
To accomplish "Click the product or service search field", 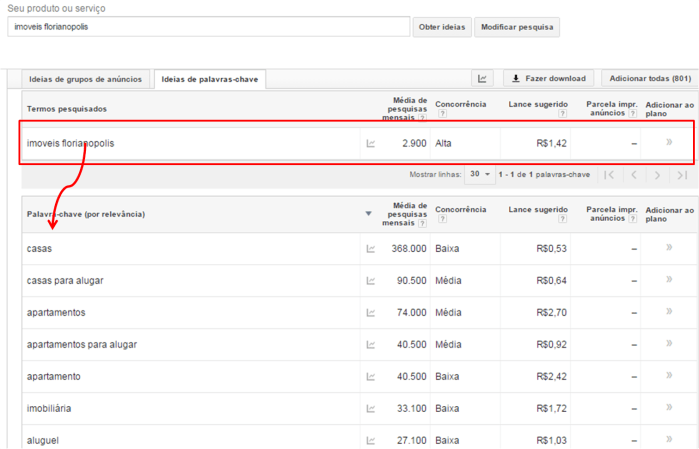I will point(208,27).
